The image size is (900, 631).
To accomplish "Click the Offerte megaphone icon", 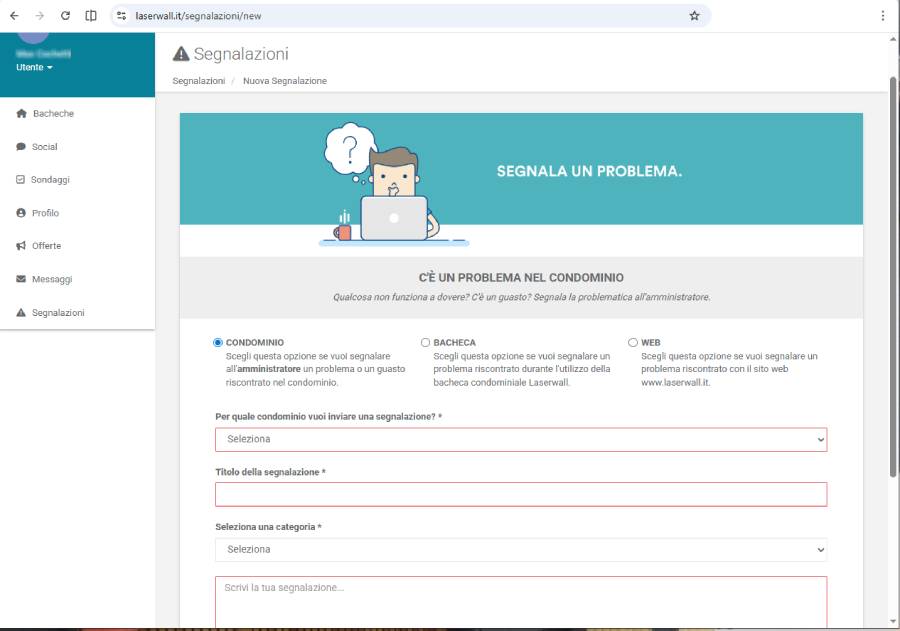I will click(21, 246).
